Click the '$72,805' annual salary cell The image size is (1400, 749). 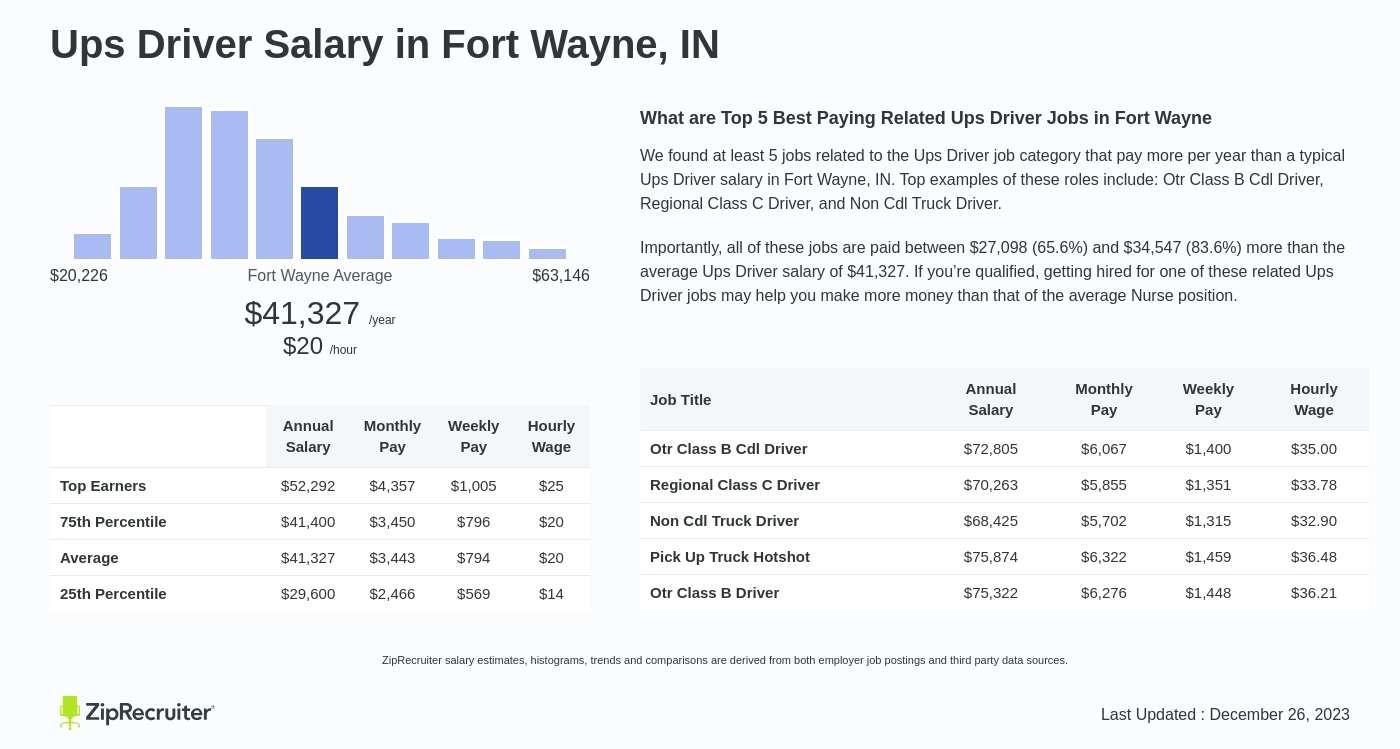coord(991,448)
